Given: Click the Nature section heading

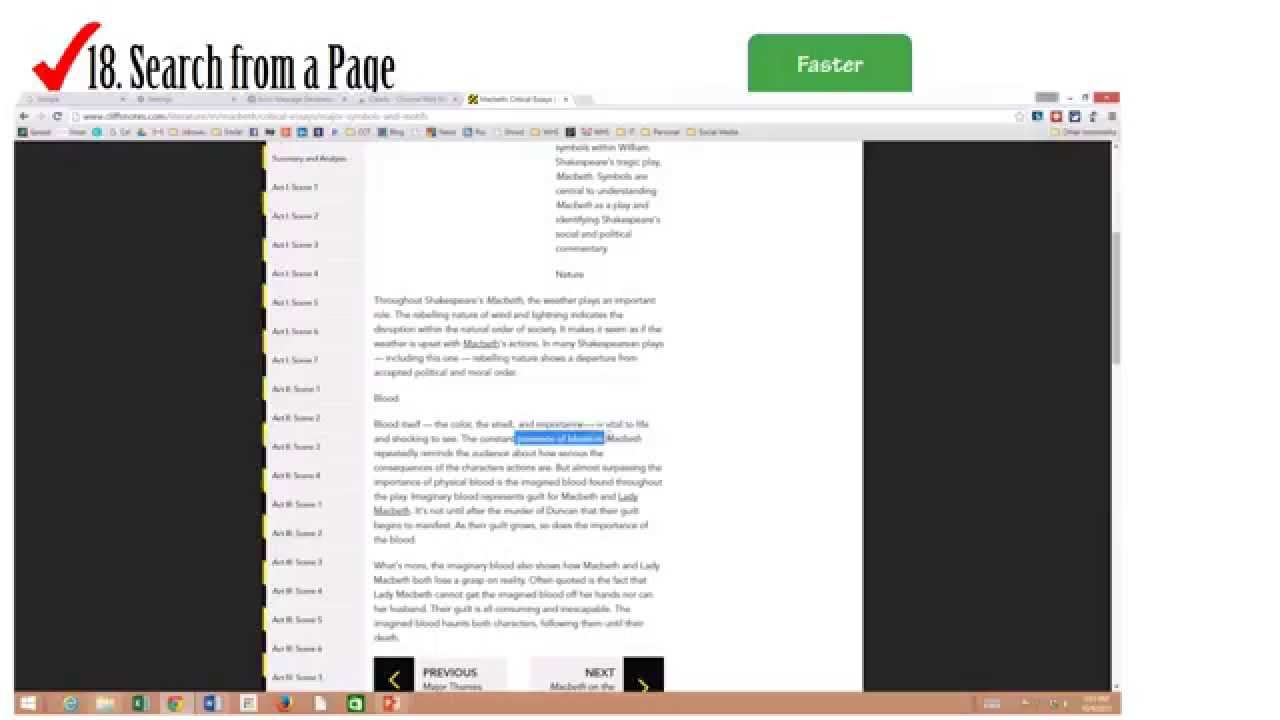Looking at the screenshot, I should click(569, 274).
